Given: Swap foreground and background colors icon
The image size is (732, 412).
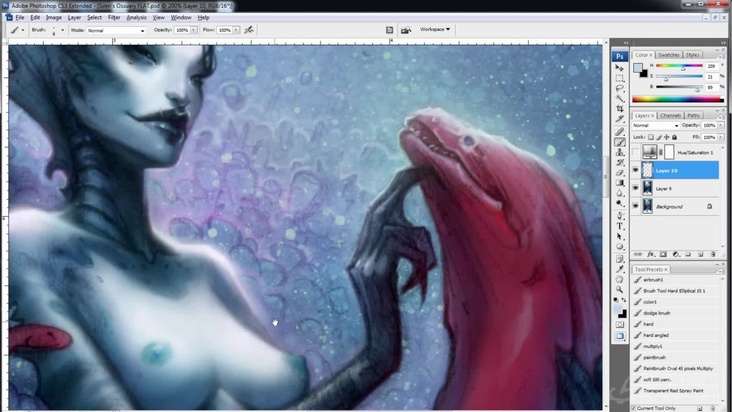Looking at the screenshot, I should [x=624, y=300].
